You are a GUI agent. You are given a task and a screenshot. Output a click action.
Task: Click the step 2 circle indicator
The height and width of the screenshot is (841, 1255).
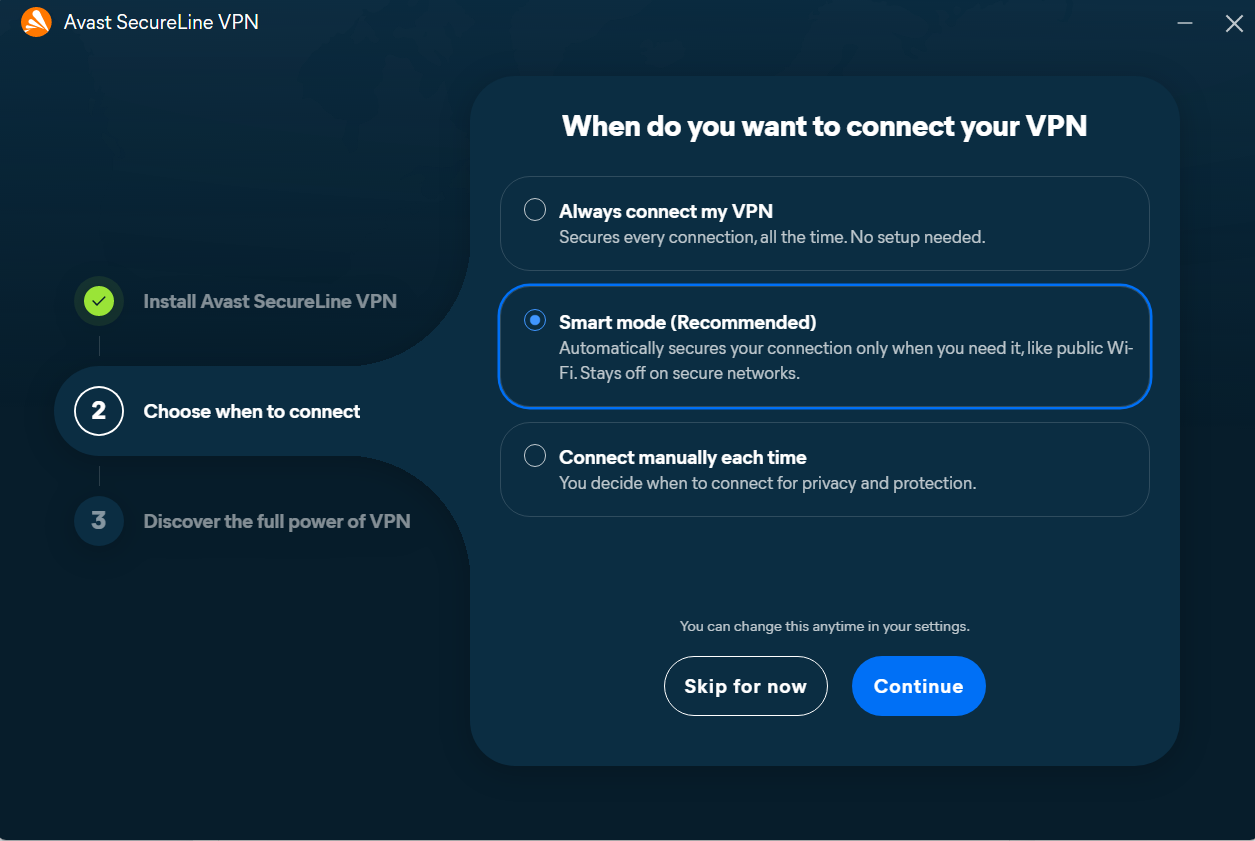(x=98, y=410)
